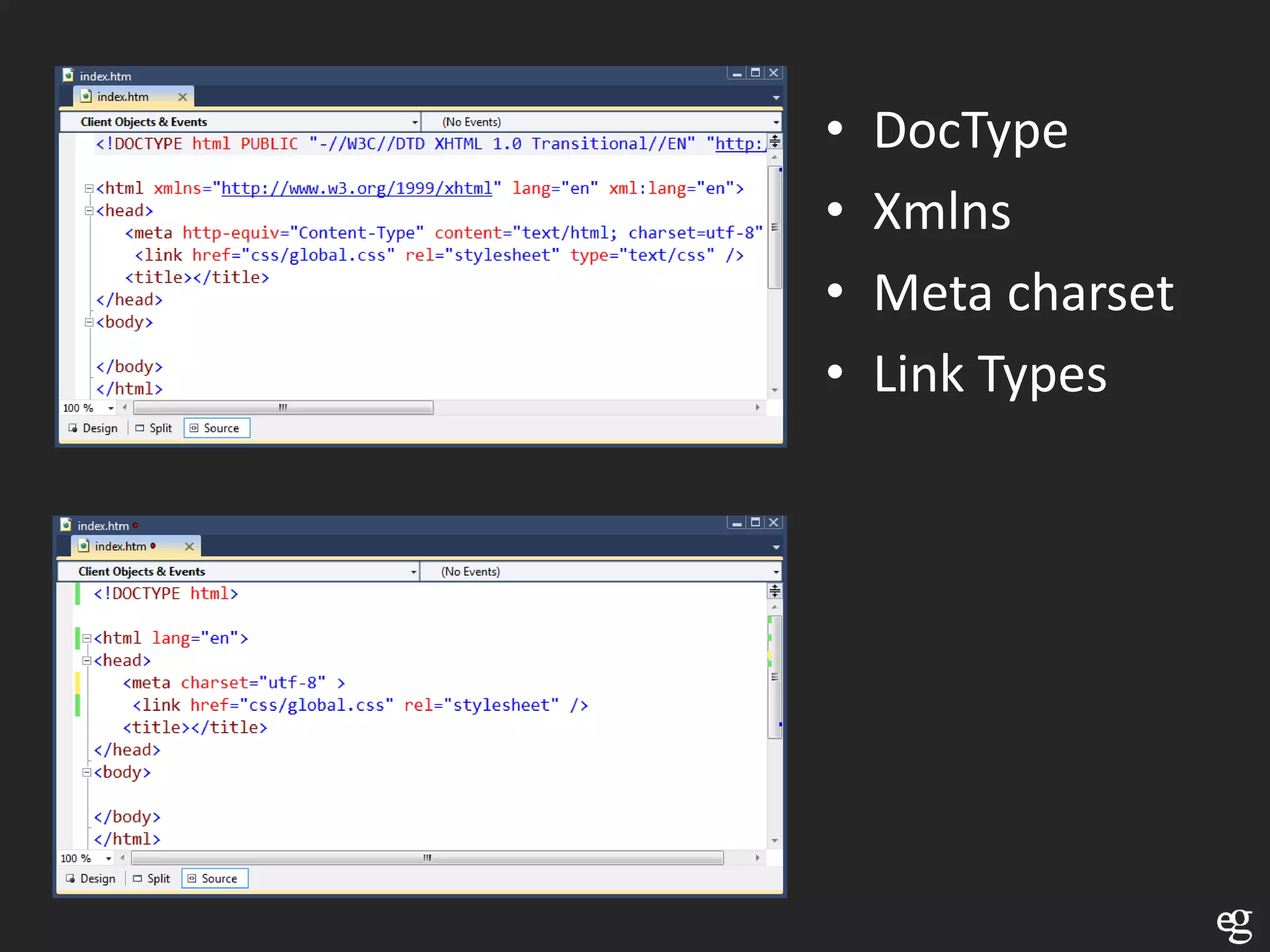
Task: Open the tab list arrow in top window
Action: pyautogui.click(x=776, y=98)
